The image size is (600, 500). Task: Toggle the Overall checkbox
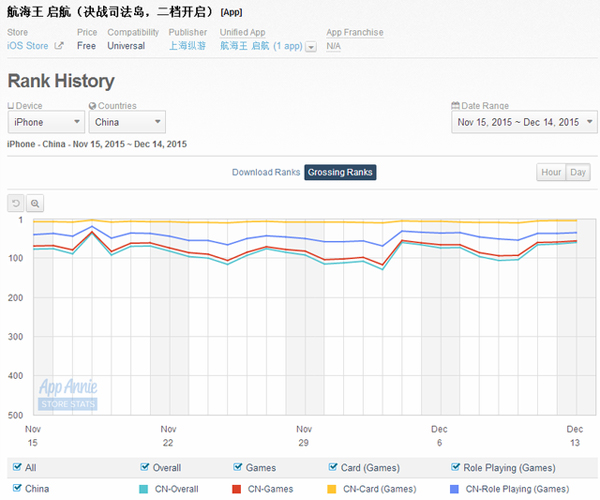(145, 467)
